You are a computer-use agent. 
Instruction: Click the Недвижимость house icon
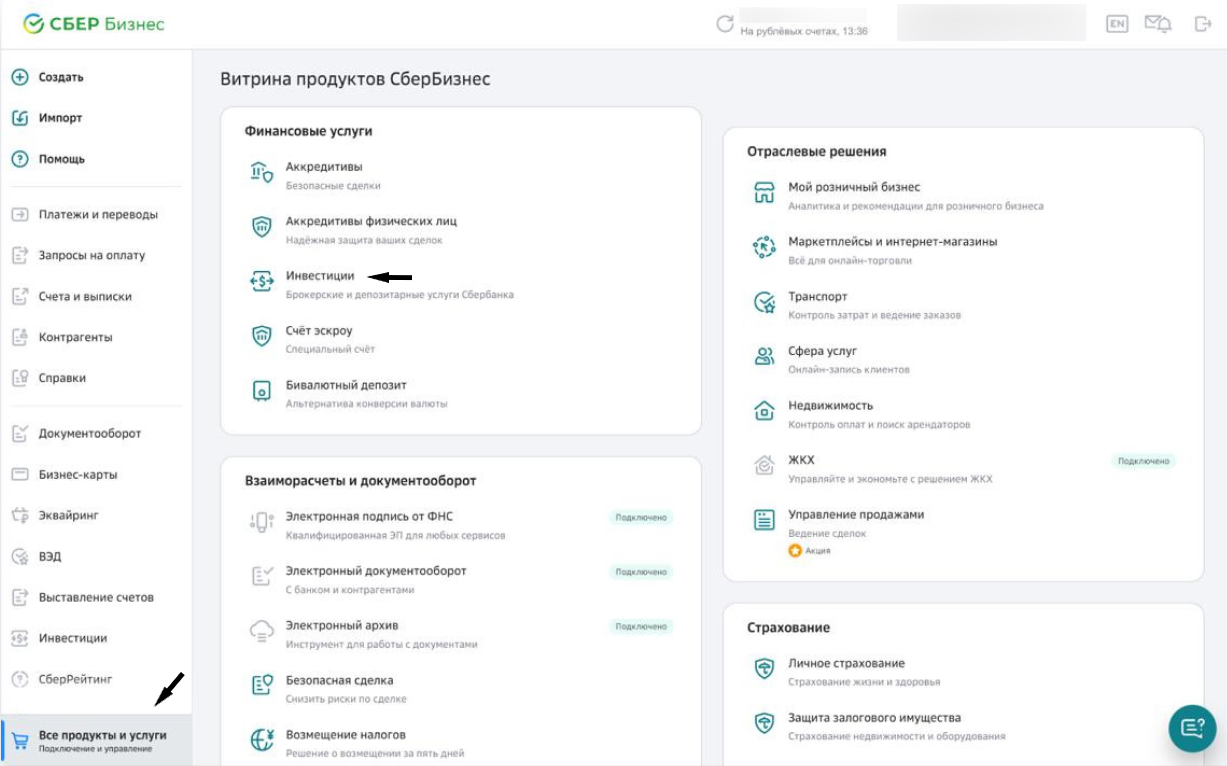[x=764, y=413]
